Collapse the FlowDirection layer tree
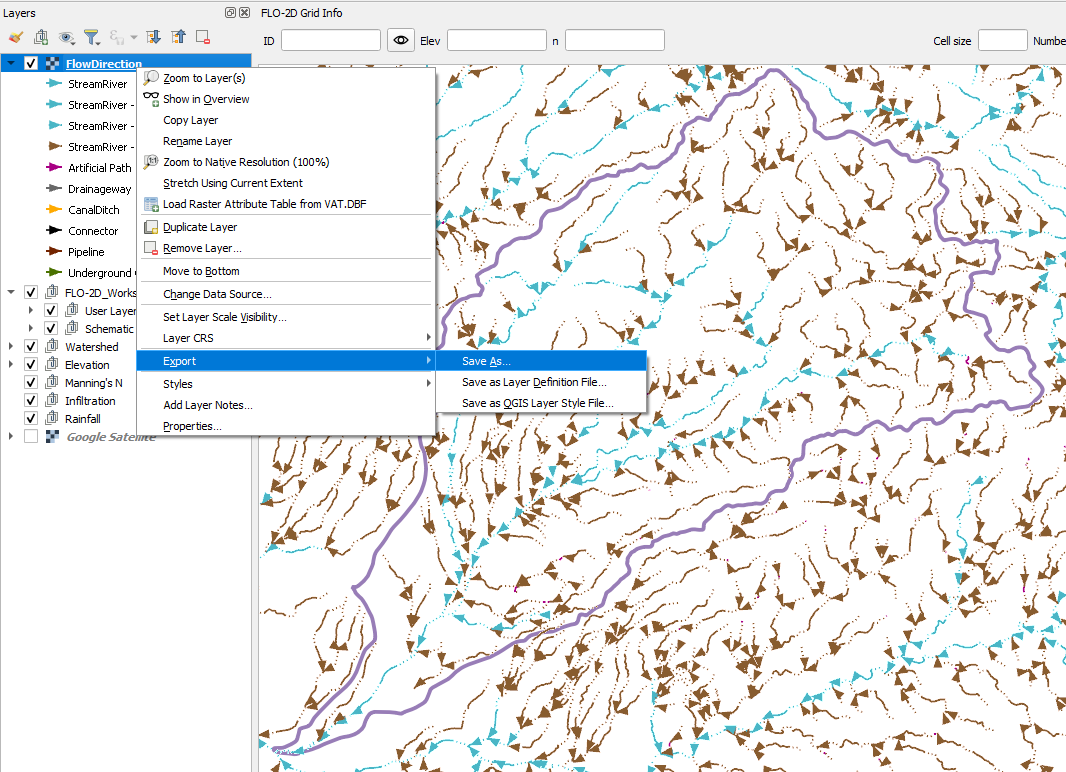 (x=11, y=64)
